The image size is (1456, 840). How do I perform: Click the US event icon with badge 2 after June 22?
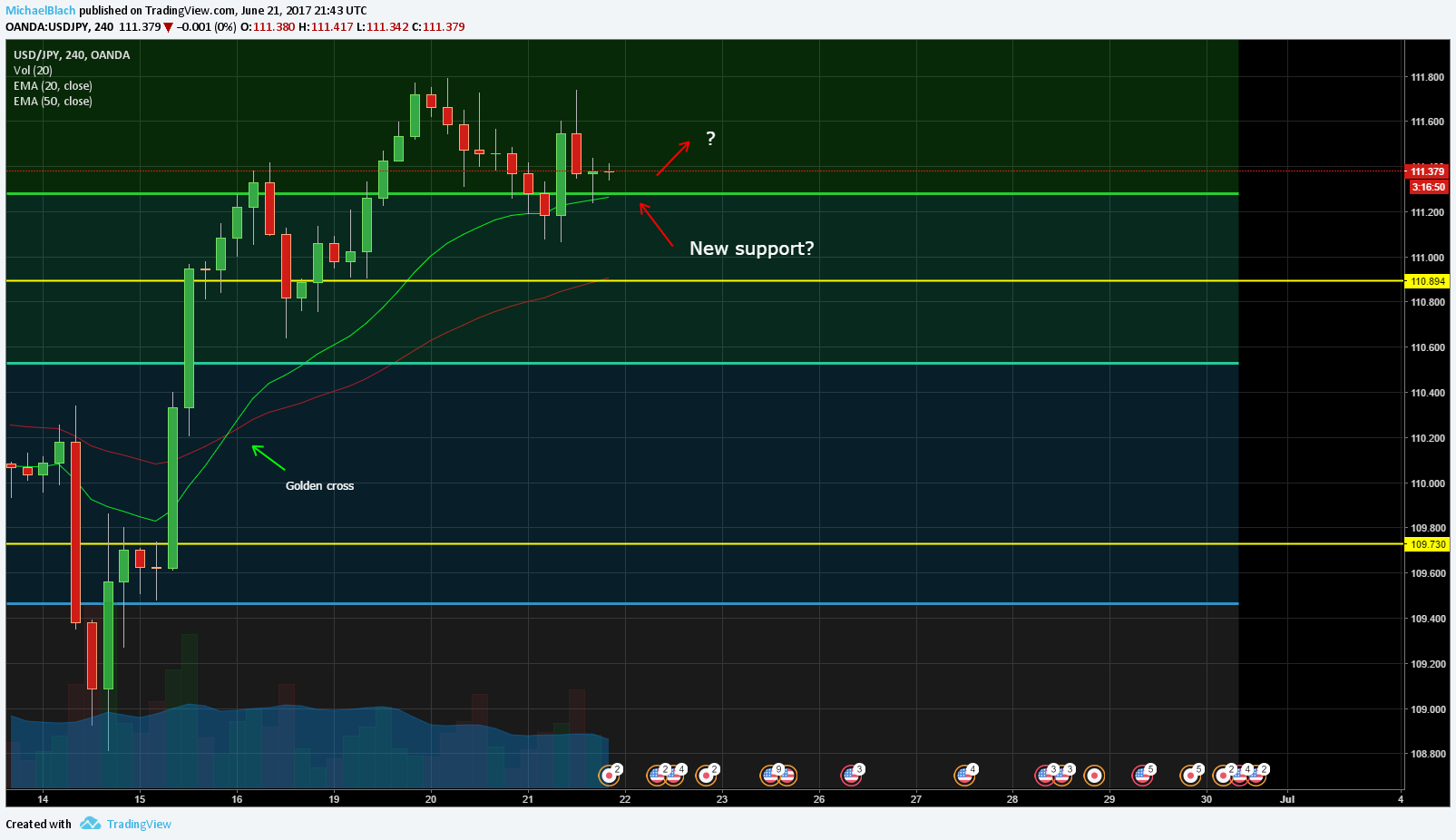[657, 776]
